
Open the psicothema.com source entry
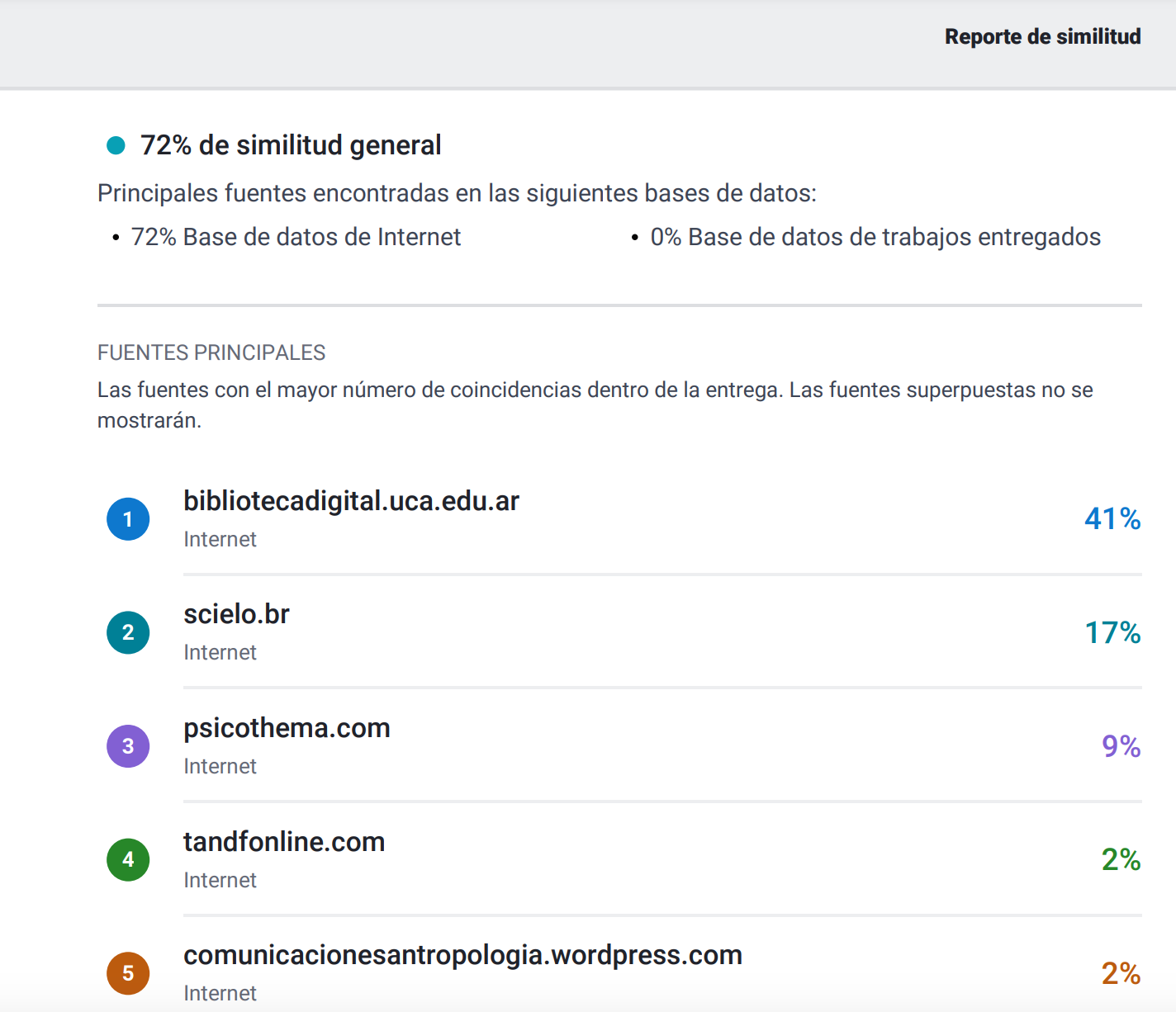pyautogui.click(x=287, y=728)
